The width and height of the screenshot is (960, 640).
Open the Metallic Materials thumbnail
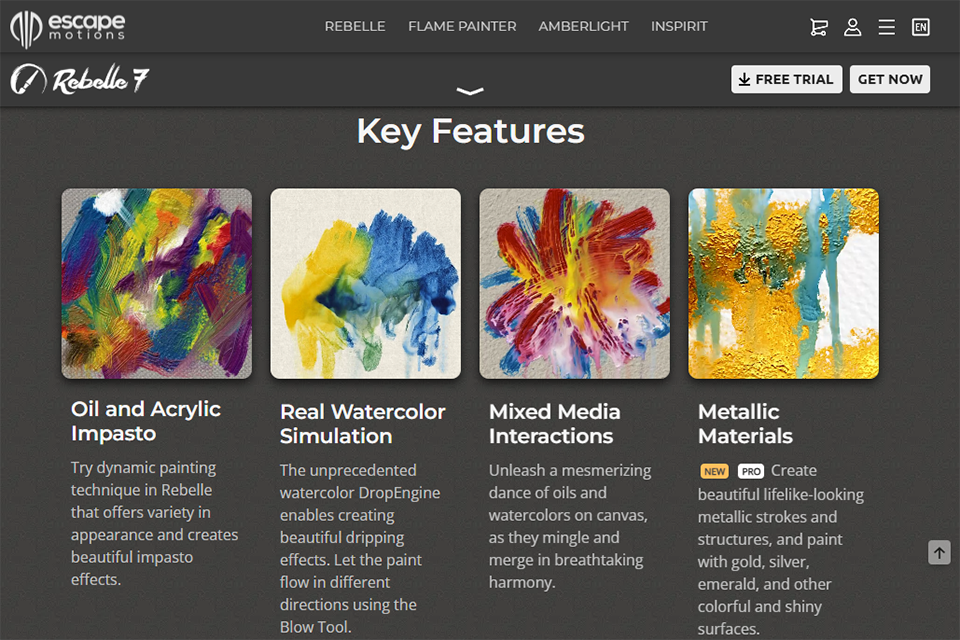tap(784, 284)
